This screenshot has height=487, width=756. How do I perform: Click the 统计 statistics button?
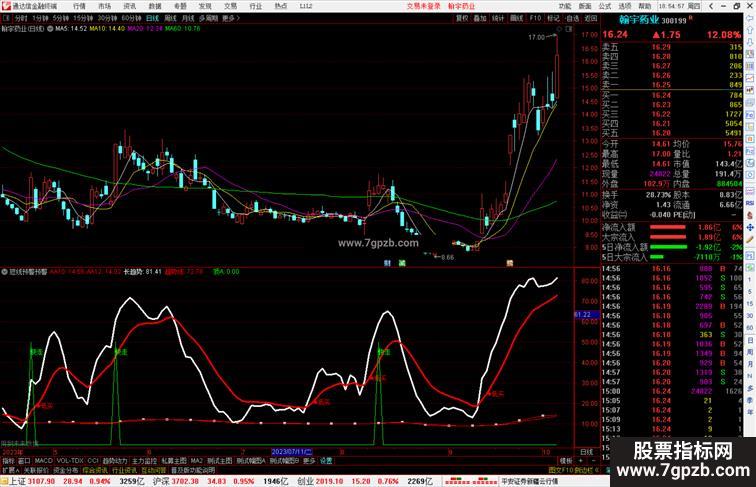click(498, 18)
